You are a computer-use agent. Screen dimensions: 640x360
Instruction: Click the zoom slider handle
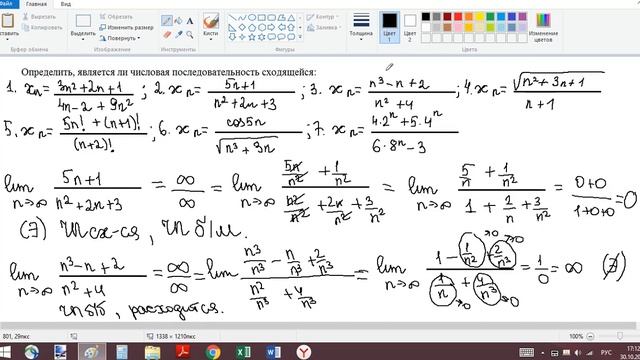620,336
